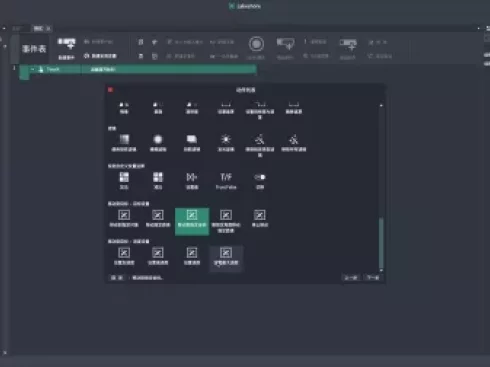Click the first action in the bottom row

coord(124,256)
